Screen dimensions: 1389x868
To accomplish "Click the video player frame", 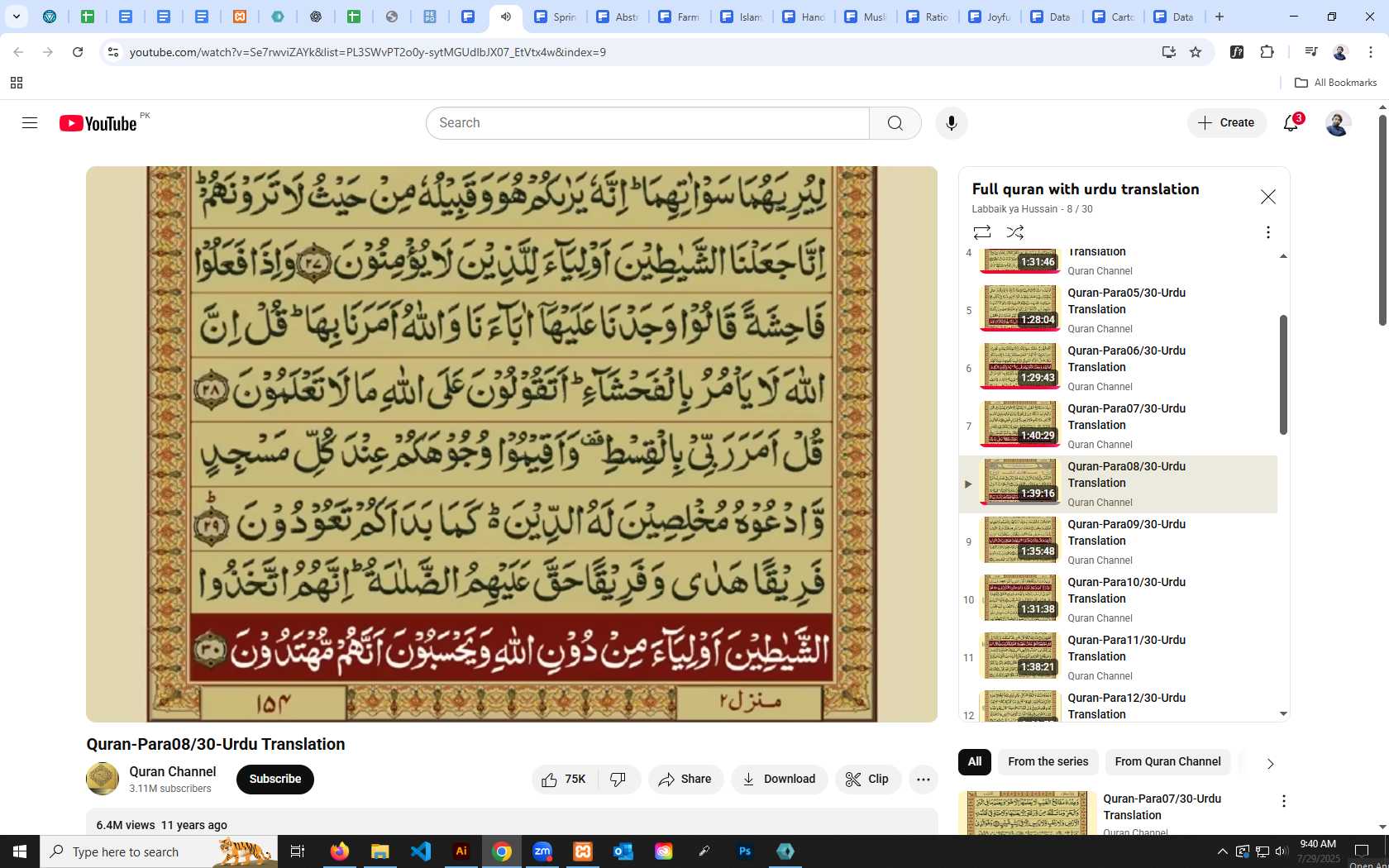I will point(512,444).
